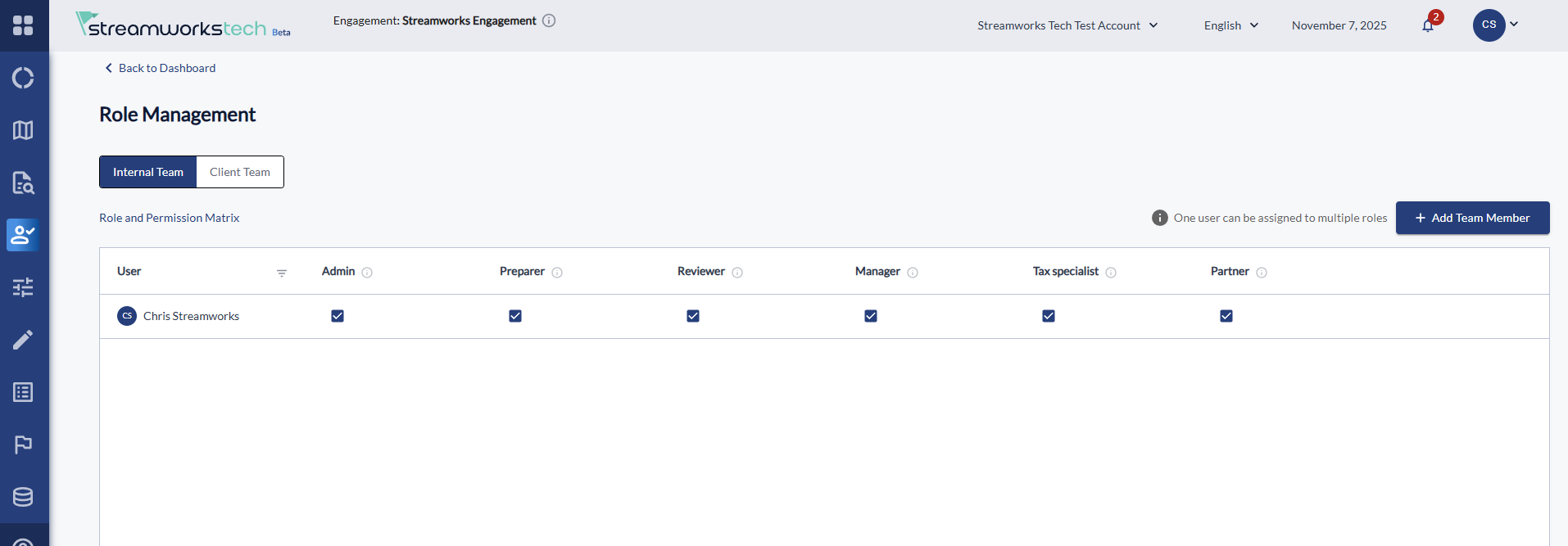
Task: Disable Partner role for Chris Streamworks
Action: (1226, 316)
